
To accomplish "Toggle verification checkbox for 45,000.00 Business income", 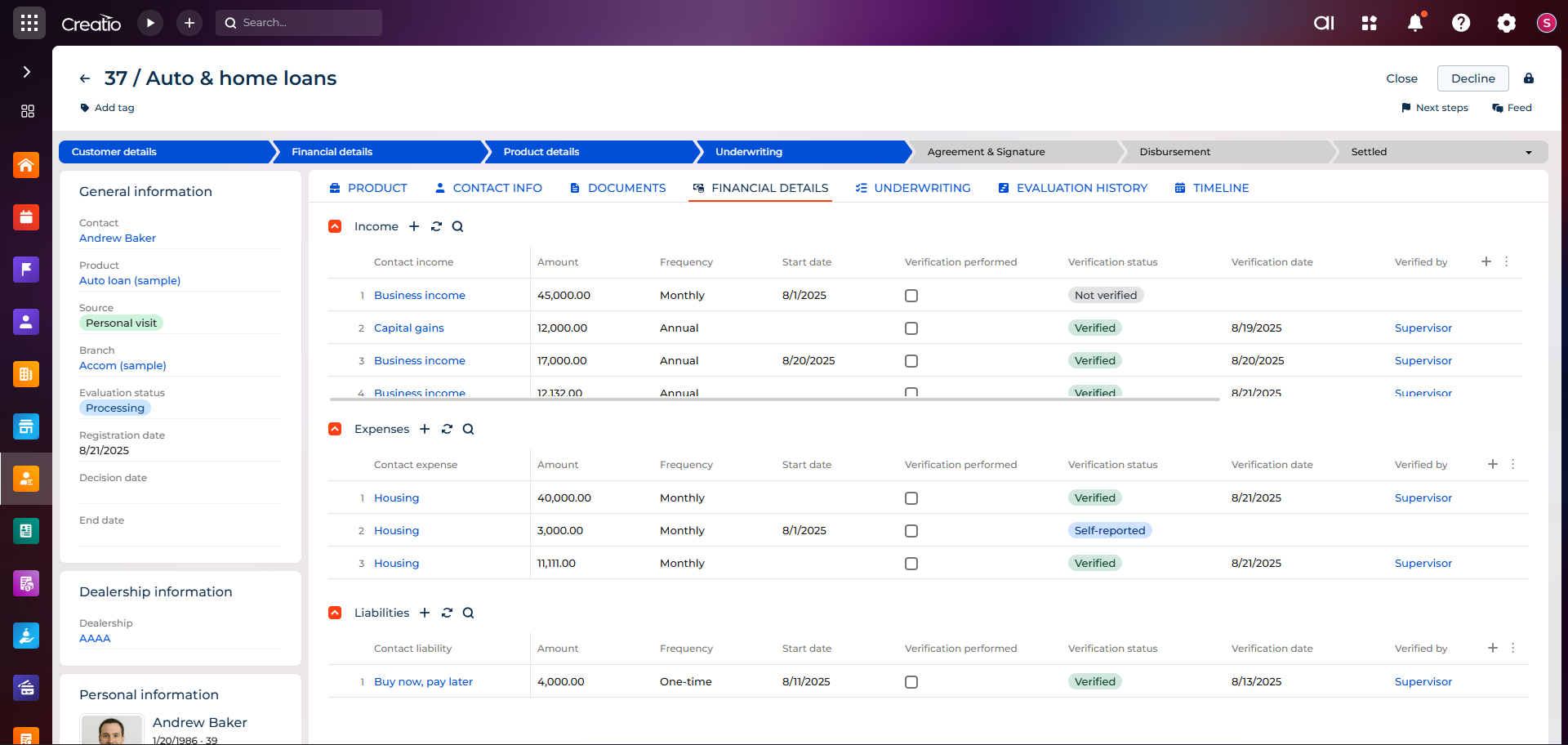I will click(x=911, y=296).
